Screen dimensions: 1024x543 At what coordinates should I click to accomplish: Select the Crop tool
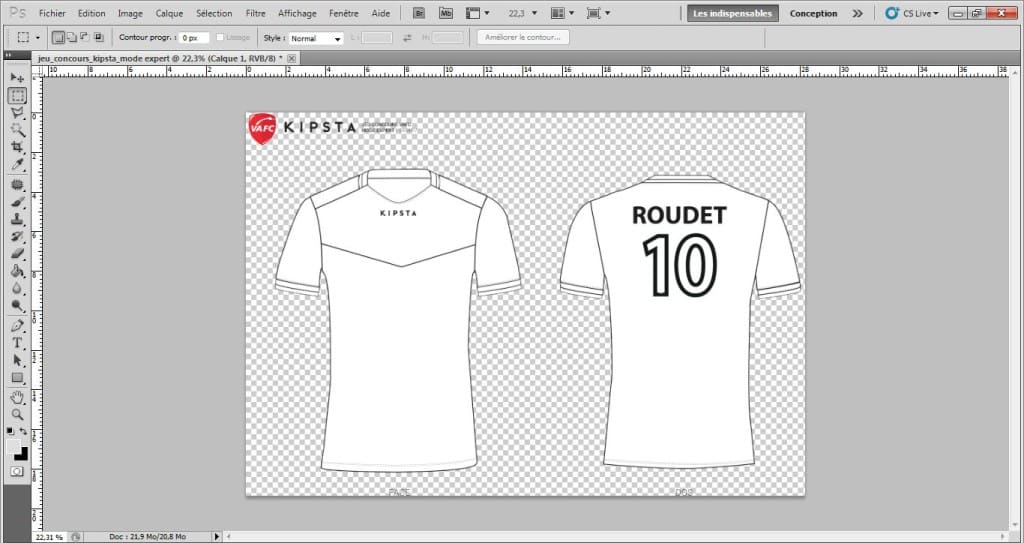point(17,147)
